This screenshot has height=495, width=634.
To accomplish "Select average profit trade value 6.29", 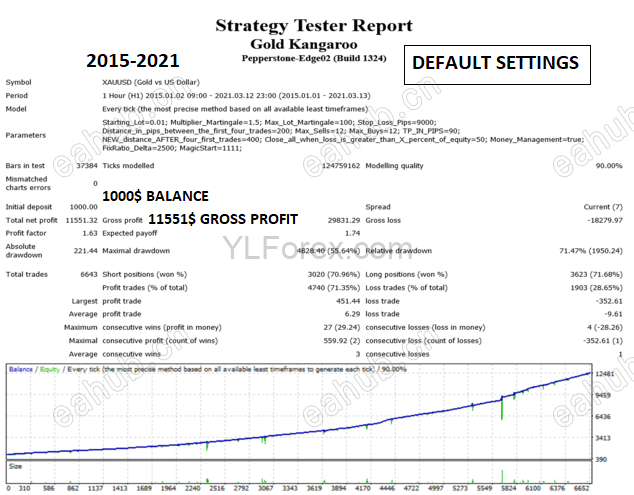I will click(x=352, y=314).
